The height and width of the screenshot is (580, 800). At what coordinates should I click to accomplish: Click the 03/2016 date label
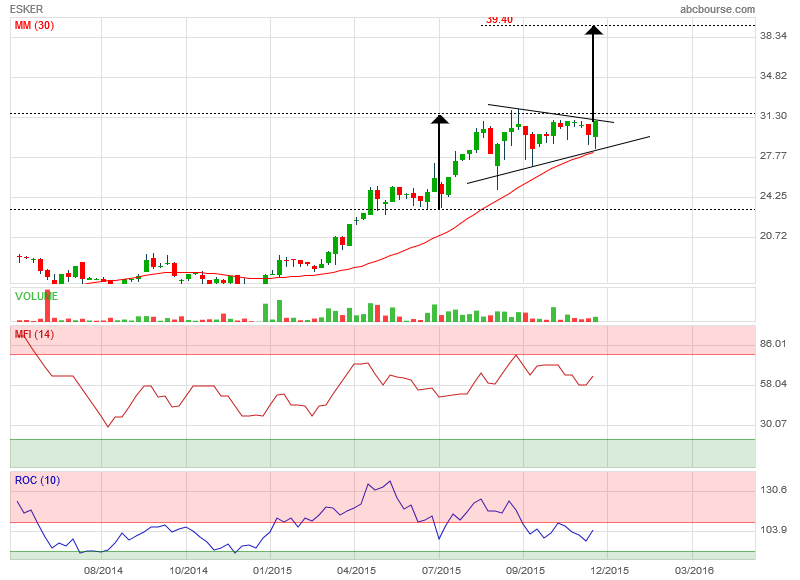coord(694,570)
